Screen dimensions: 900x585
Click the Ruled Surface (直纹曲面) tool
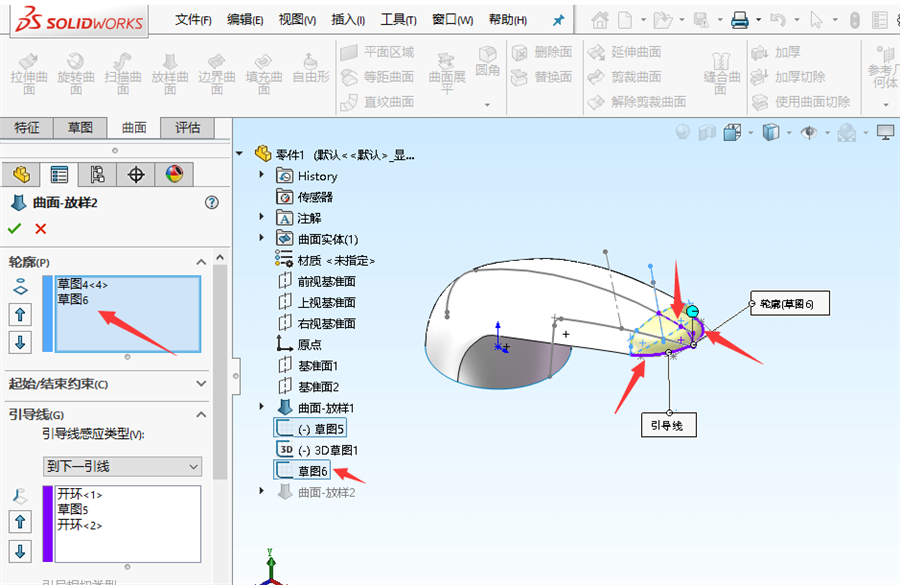pos(377,102)
